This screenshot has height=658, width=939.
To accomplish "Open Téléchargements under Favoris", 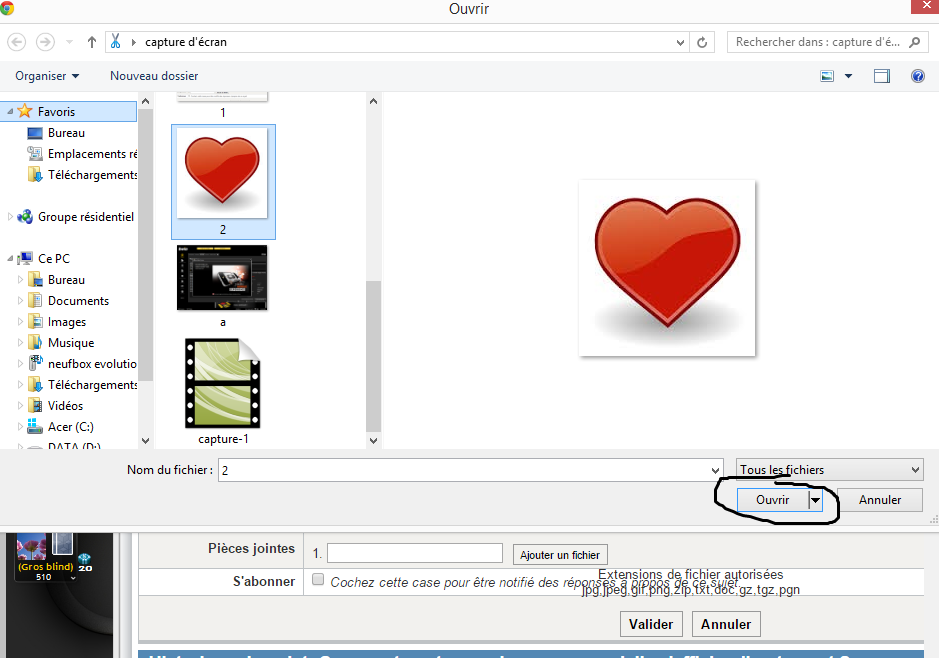I will (x=83, y=175).
